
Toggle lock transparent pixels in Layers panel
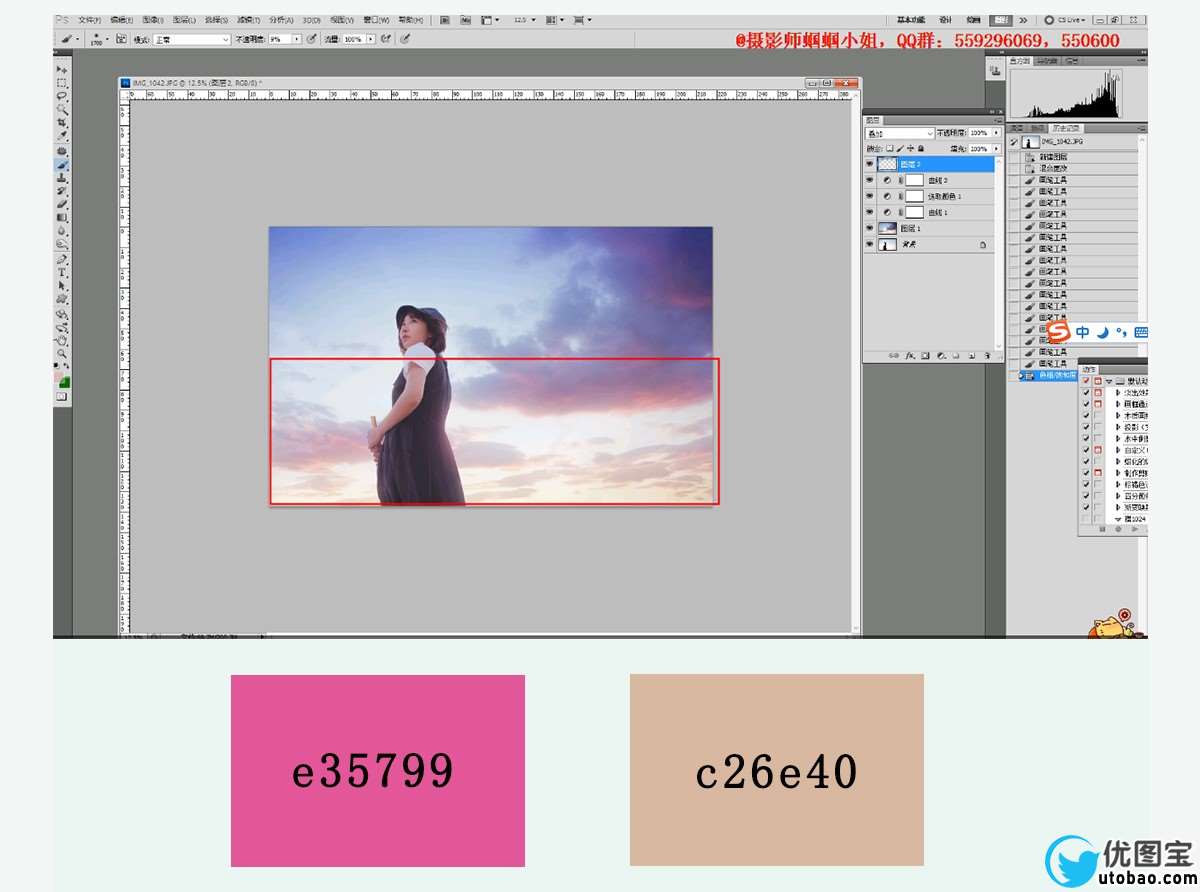pos(890,148)
